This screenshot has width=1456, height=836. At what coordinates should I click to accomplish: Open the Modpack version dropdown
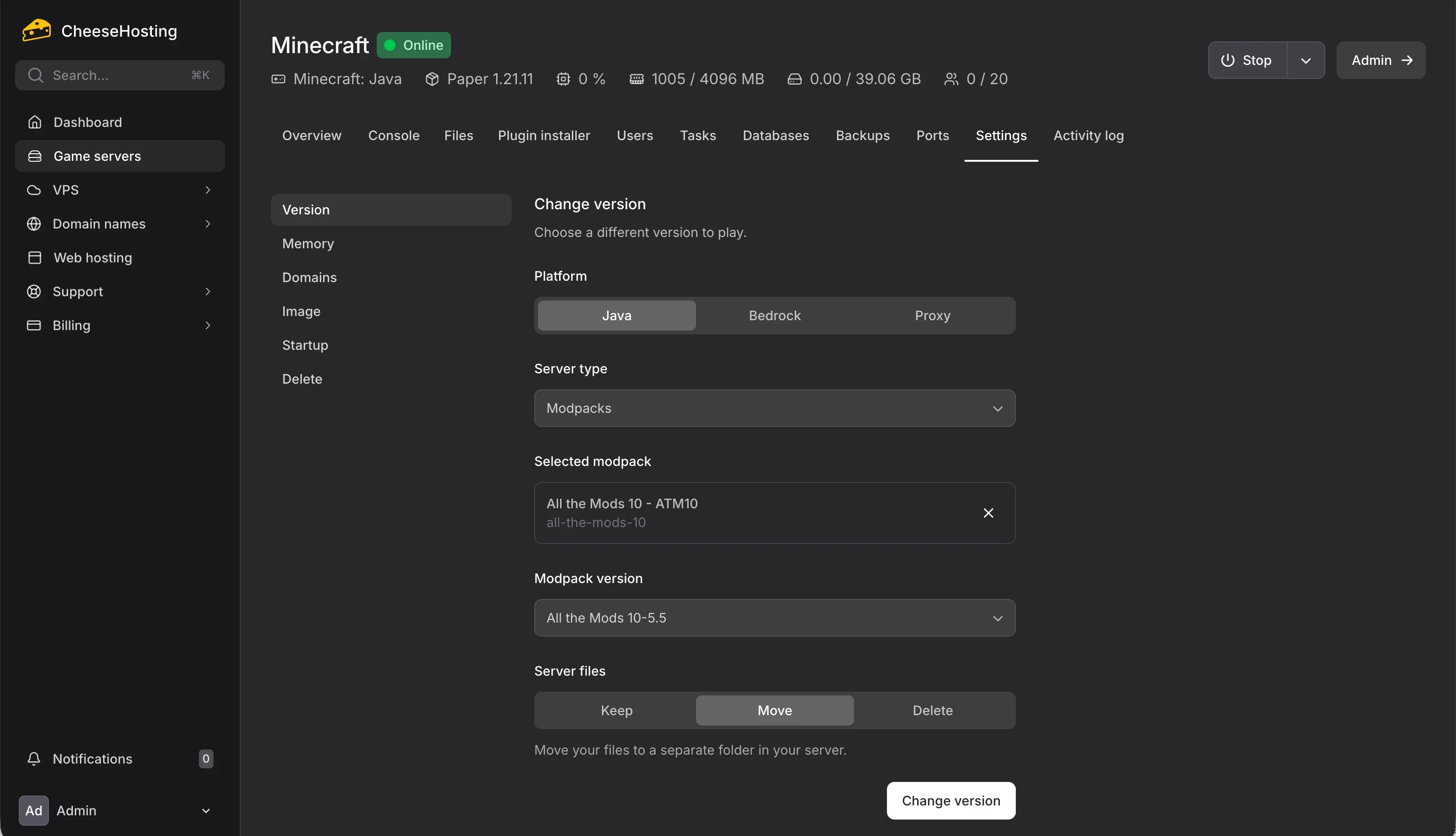[x=774, y=617]
